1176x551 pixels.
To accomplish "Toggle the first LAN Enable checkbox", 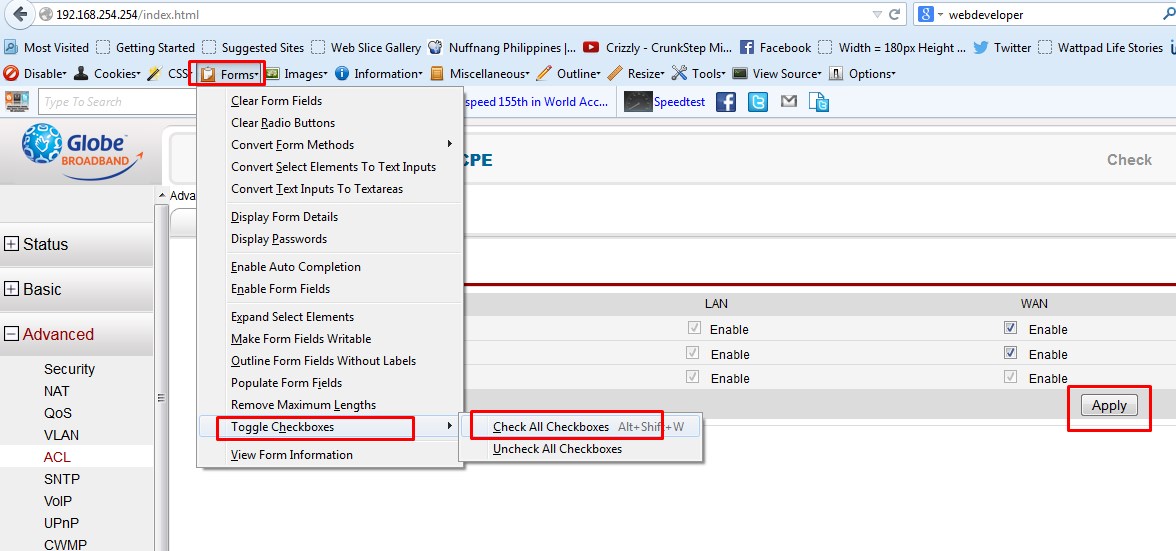I will click(693, 328).
